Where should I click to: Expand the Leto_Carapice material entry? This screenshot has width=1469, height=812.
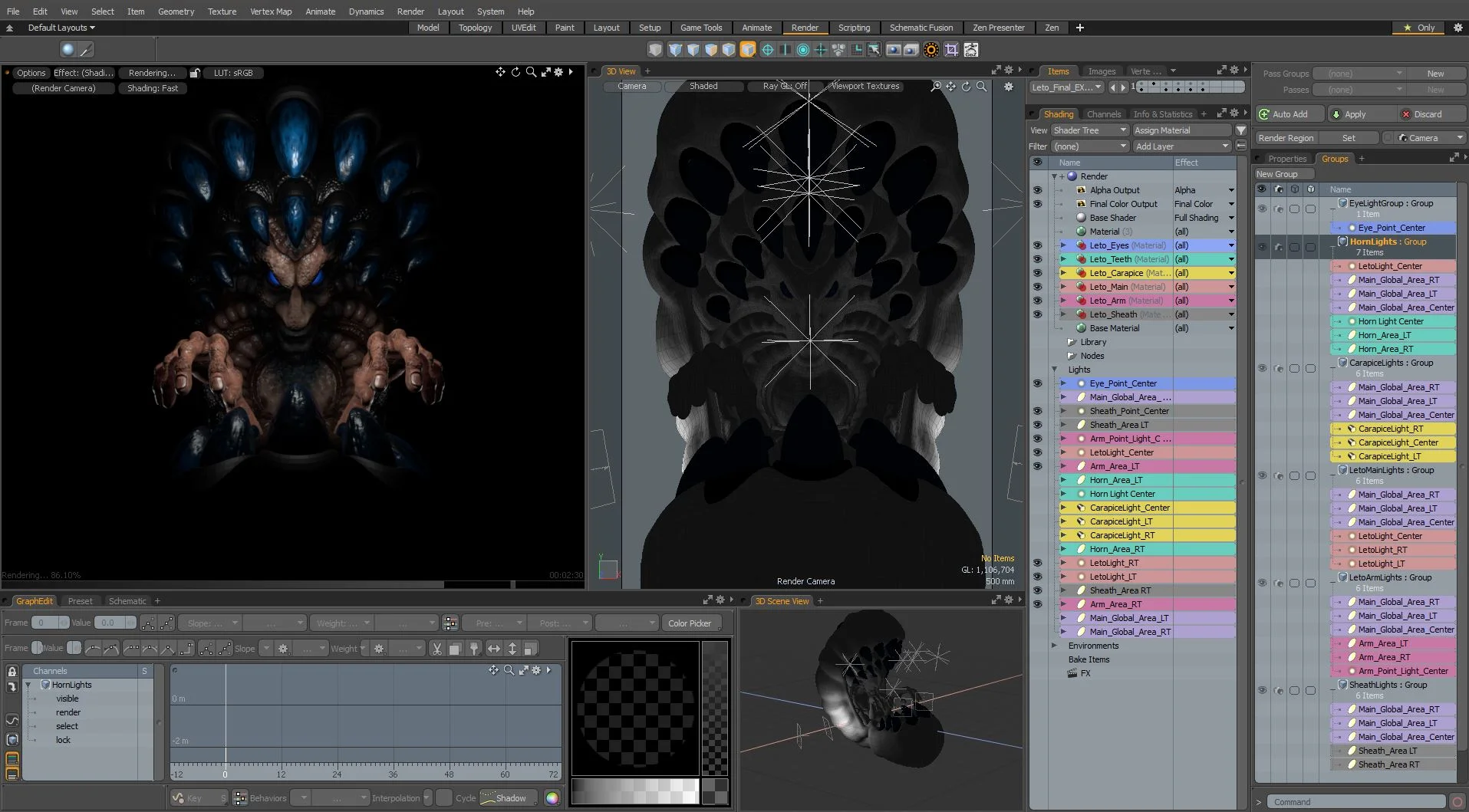tap(1064, 273)
